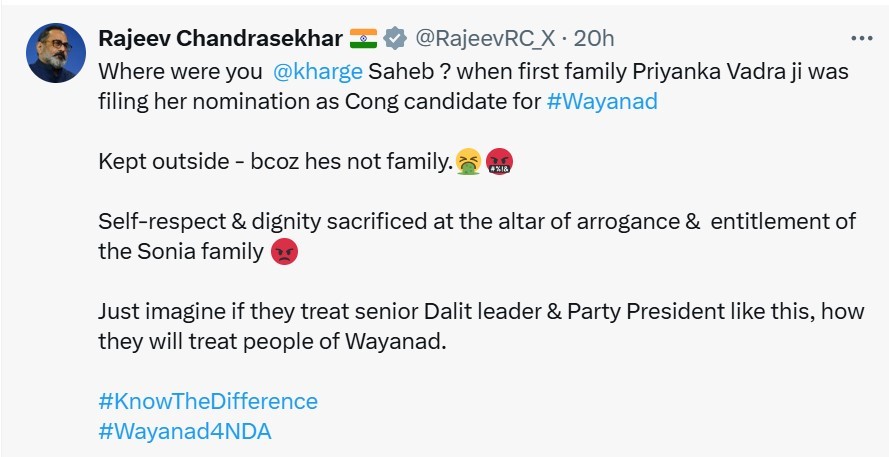Screen dimensions: 889x457
Task: Open the #Wayanad4NDA hashtag
Action: point(185,431)
